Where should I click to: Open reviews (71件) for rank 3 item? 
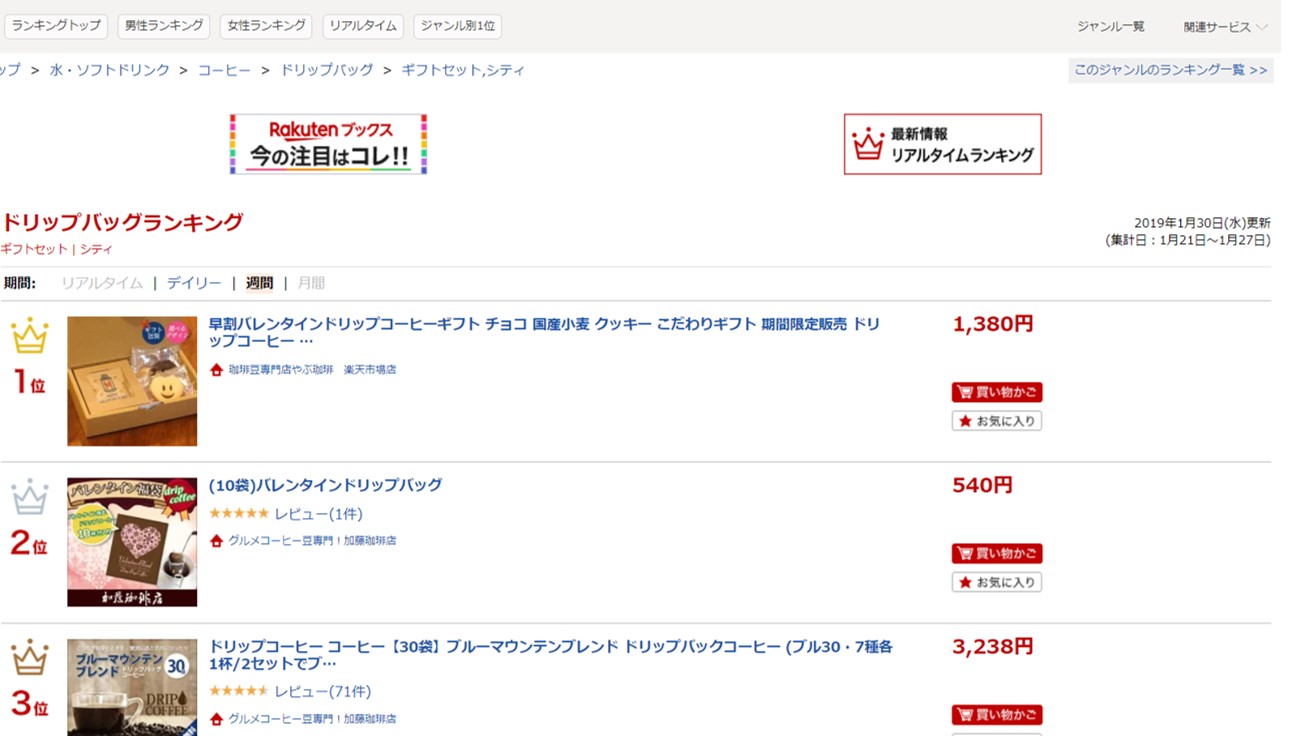click(x=322, y=691)
